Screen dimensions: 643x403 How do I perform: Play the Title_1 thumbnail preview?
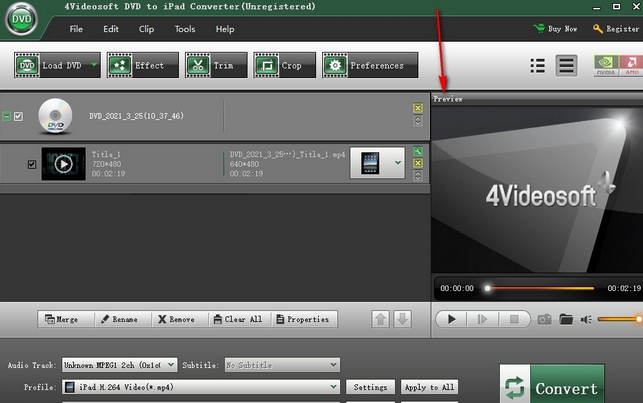(64, 164)
